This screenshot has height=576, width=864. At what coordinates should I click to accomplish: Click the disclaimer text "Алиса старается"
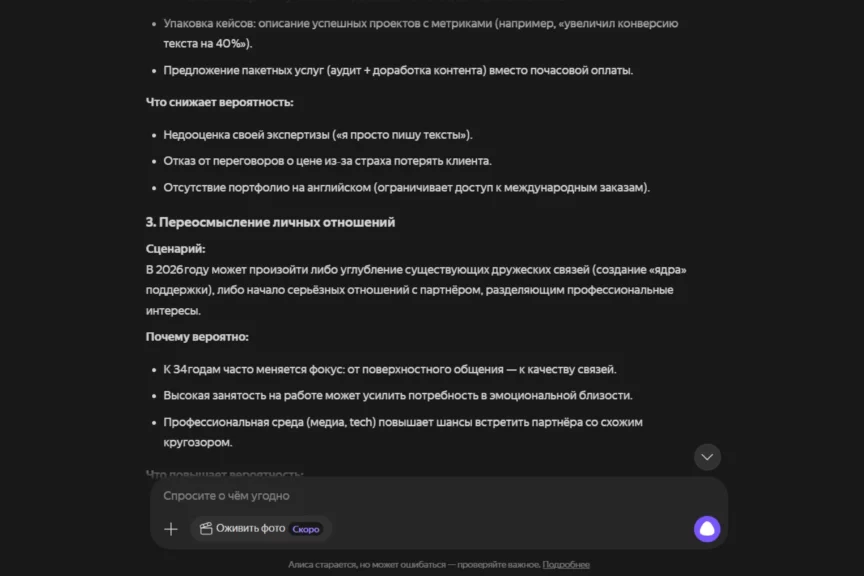point(413,565)
